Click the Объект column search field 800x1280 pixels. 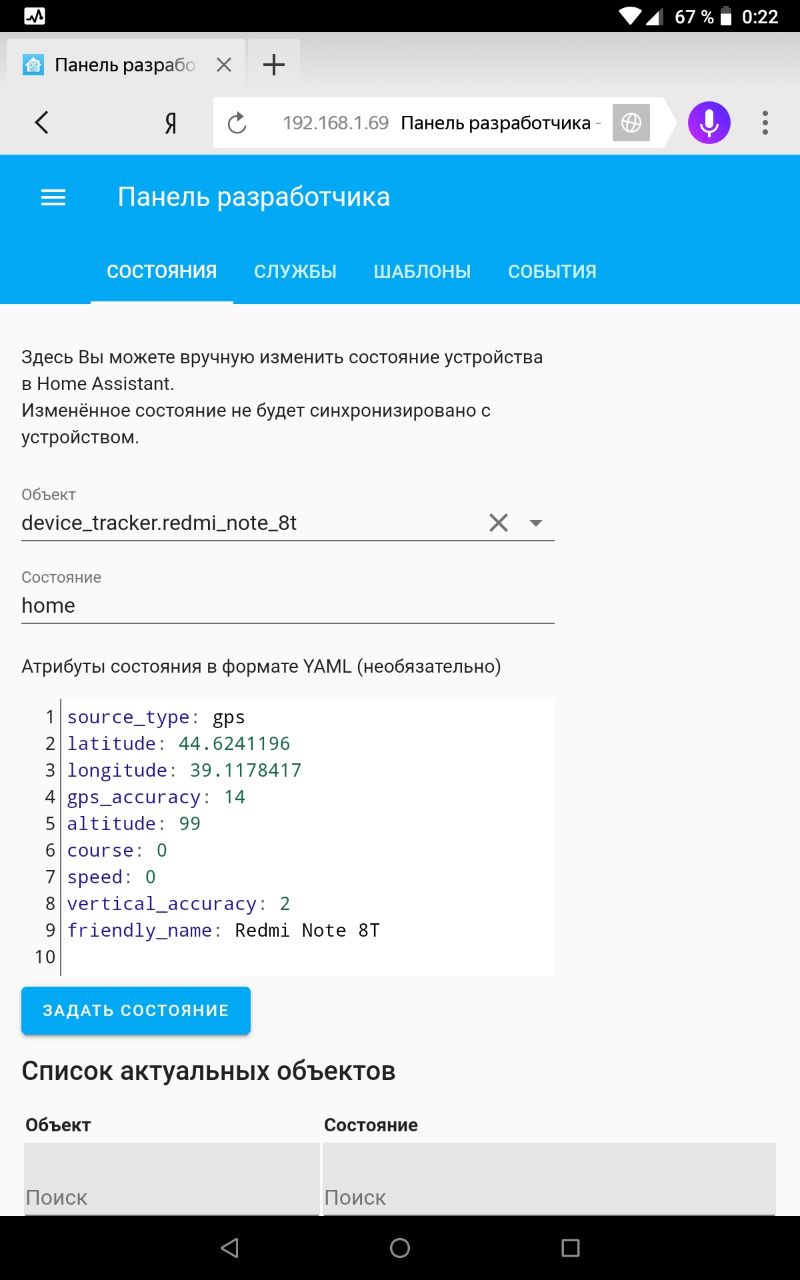[x=172, y=1180]
